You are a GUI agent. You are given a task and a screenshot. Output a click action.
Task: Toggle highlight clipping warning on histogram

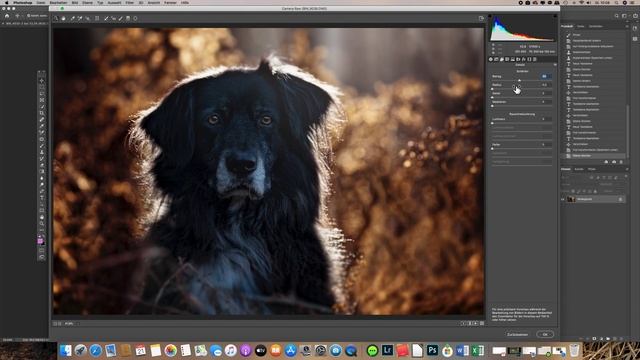click(x=555, y=16)
